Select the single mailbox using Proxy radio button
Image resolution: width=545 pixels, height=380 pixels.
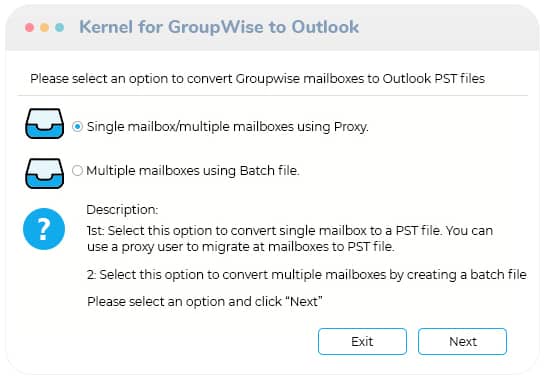tap(77, 127)
